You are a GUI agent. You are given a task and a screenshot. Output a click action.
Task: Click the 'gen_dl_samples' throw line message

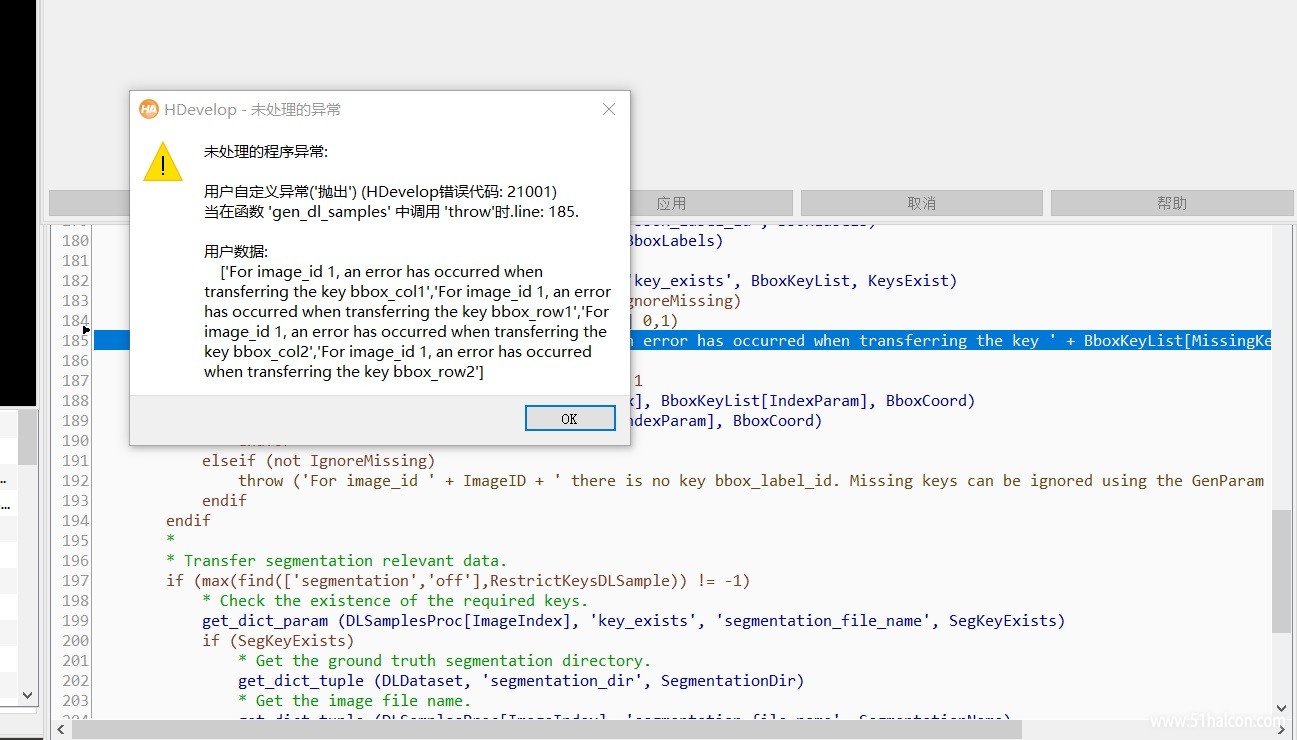click(x=391, y=212)
